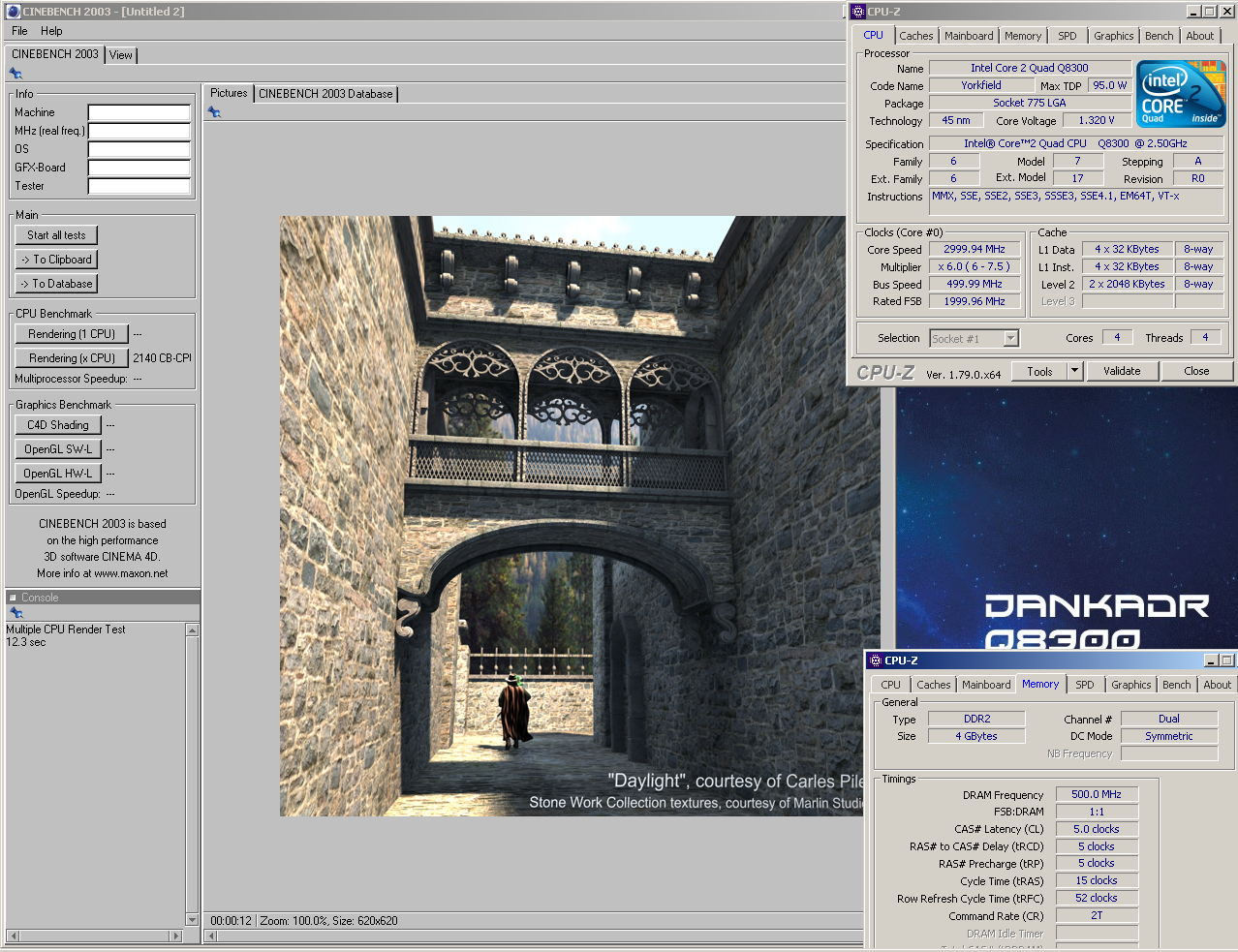Click the Zoom 100.0% status bar text

click(x=294, y=921)
